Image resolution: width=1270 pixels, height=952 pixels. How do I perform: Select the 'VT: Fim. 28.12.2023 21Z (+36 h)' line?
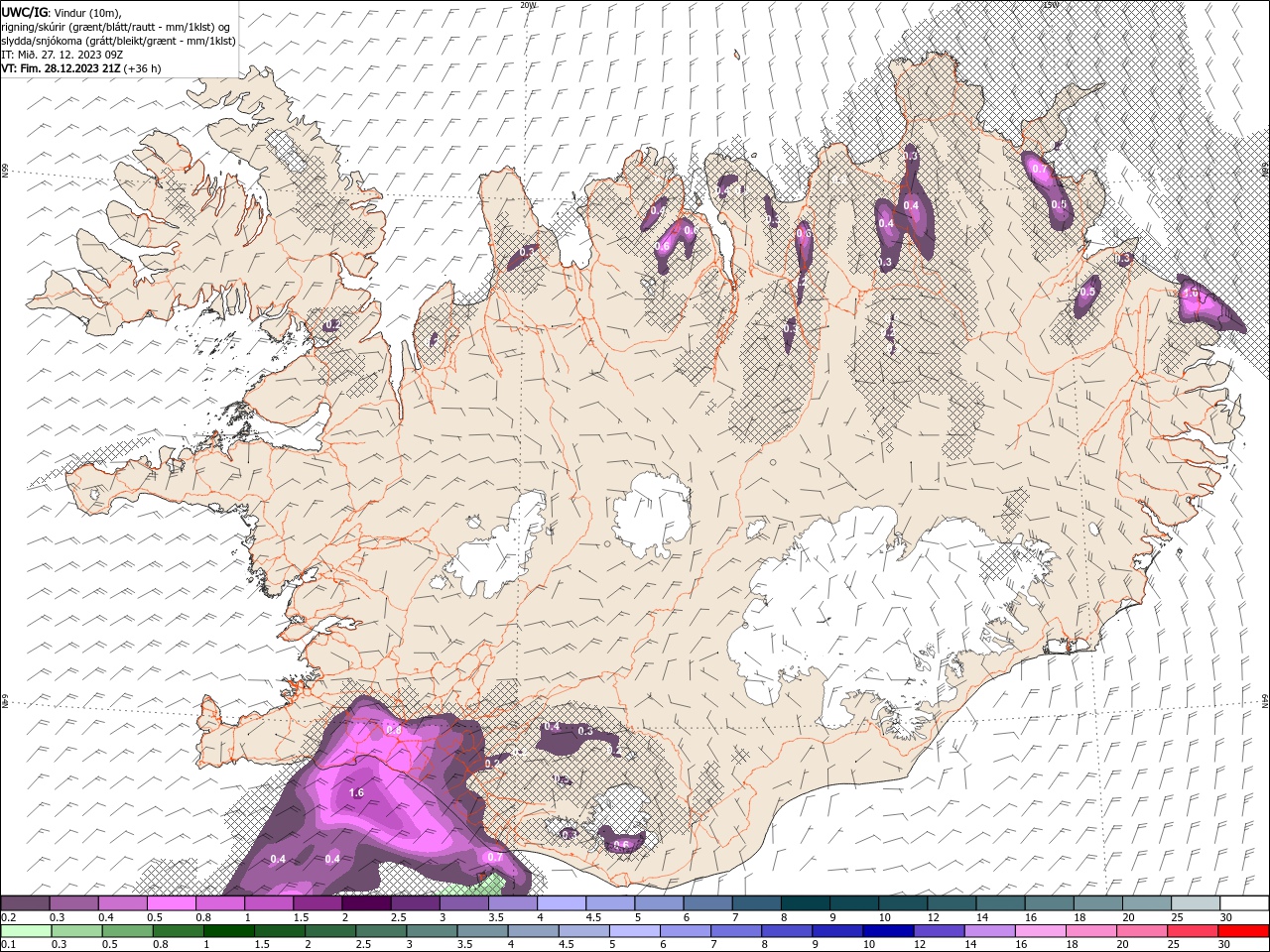click(81, 68)
